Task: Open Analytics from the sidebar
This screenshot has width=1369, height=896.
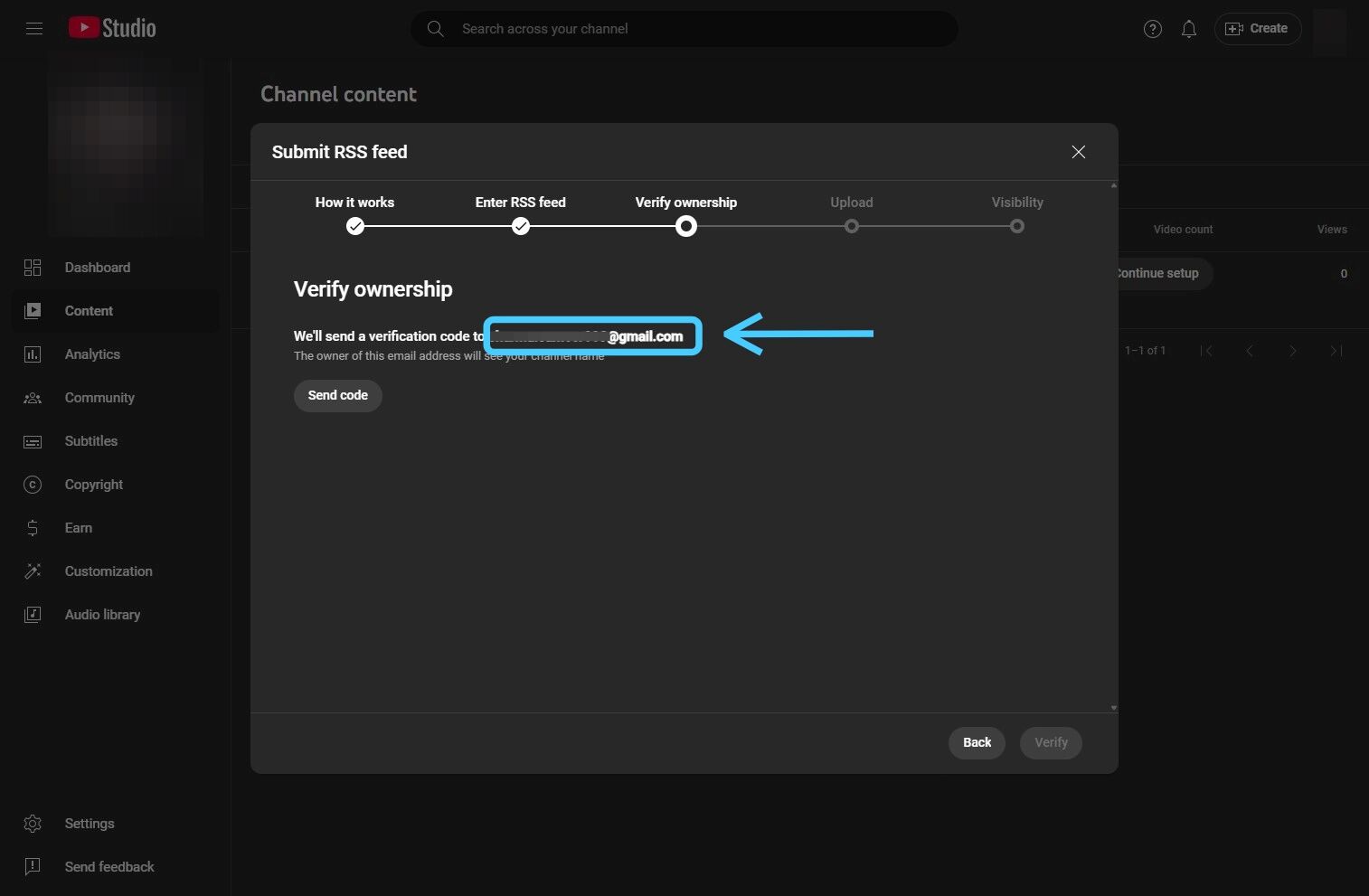Action: pyautogui.click(x=92, y=354)
